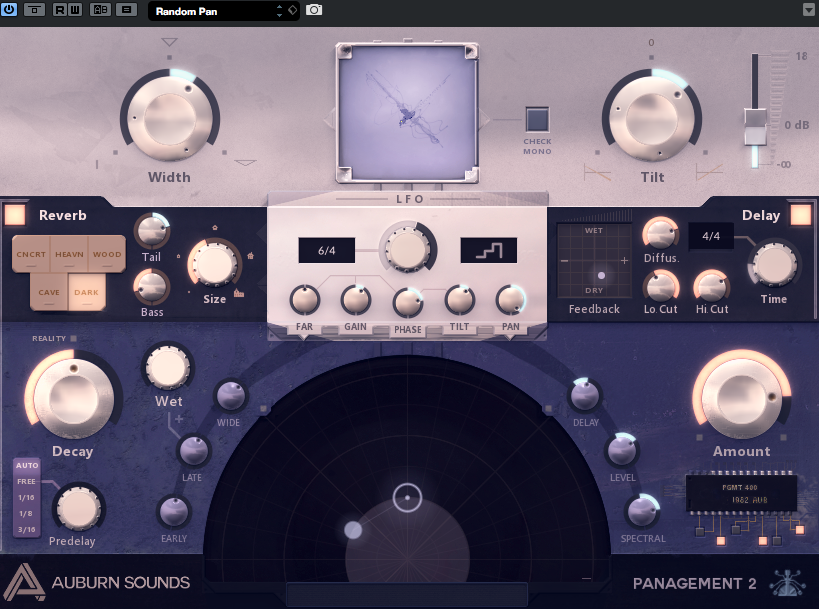819x609 pixels.
Task: Open the LFO rate 6/4 selector
Action: pos(327,251)
